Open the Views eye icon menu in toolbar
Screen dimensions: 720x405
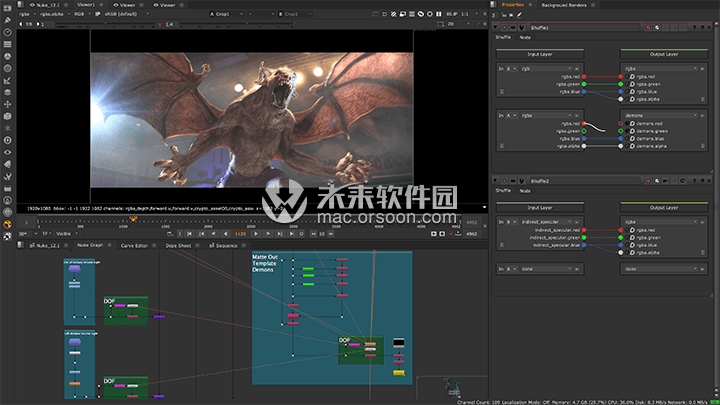click(7, 152)
